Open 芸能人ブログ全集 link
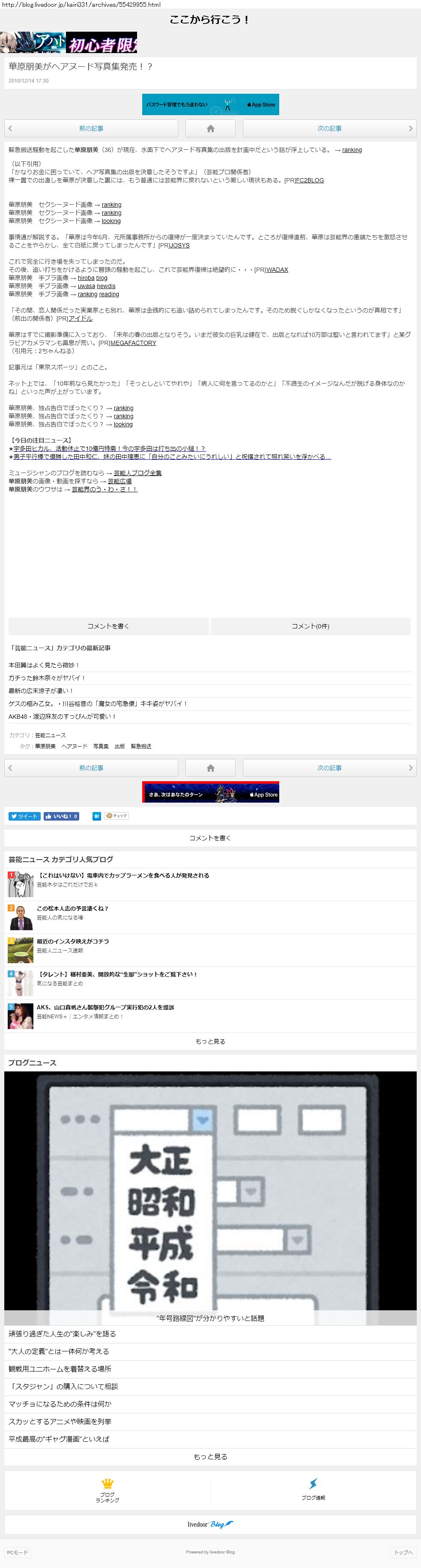Image resolution: width=421 pixels, height=1568 pixels. click(x=137, y=473)
